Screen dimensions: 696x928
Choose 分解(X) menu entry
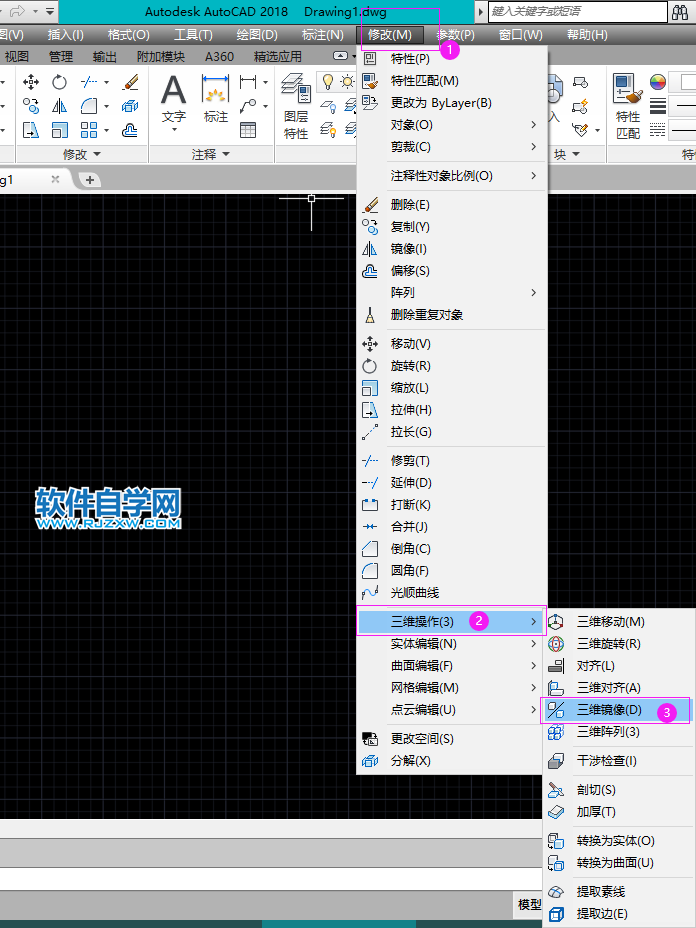[x=452, y=761]
